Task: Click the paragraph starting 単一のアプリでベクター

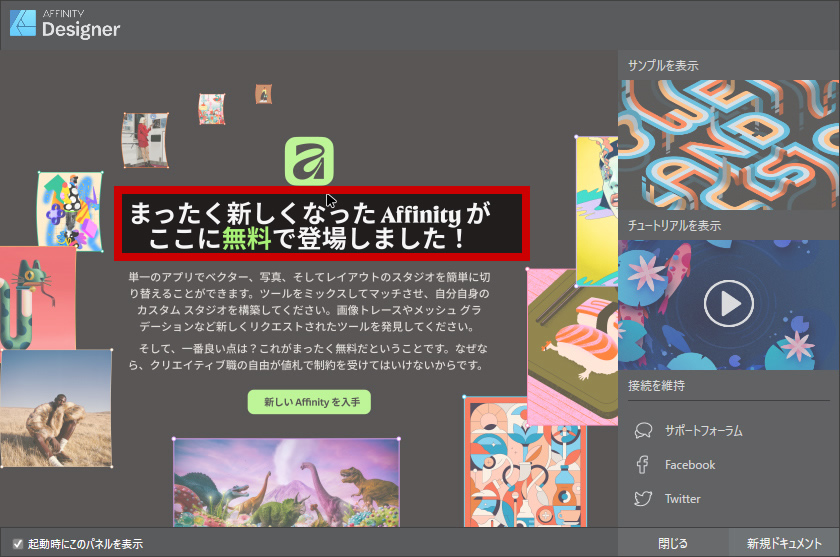Action: [x=309, y=302]
